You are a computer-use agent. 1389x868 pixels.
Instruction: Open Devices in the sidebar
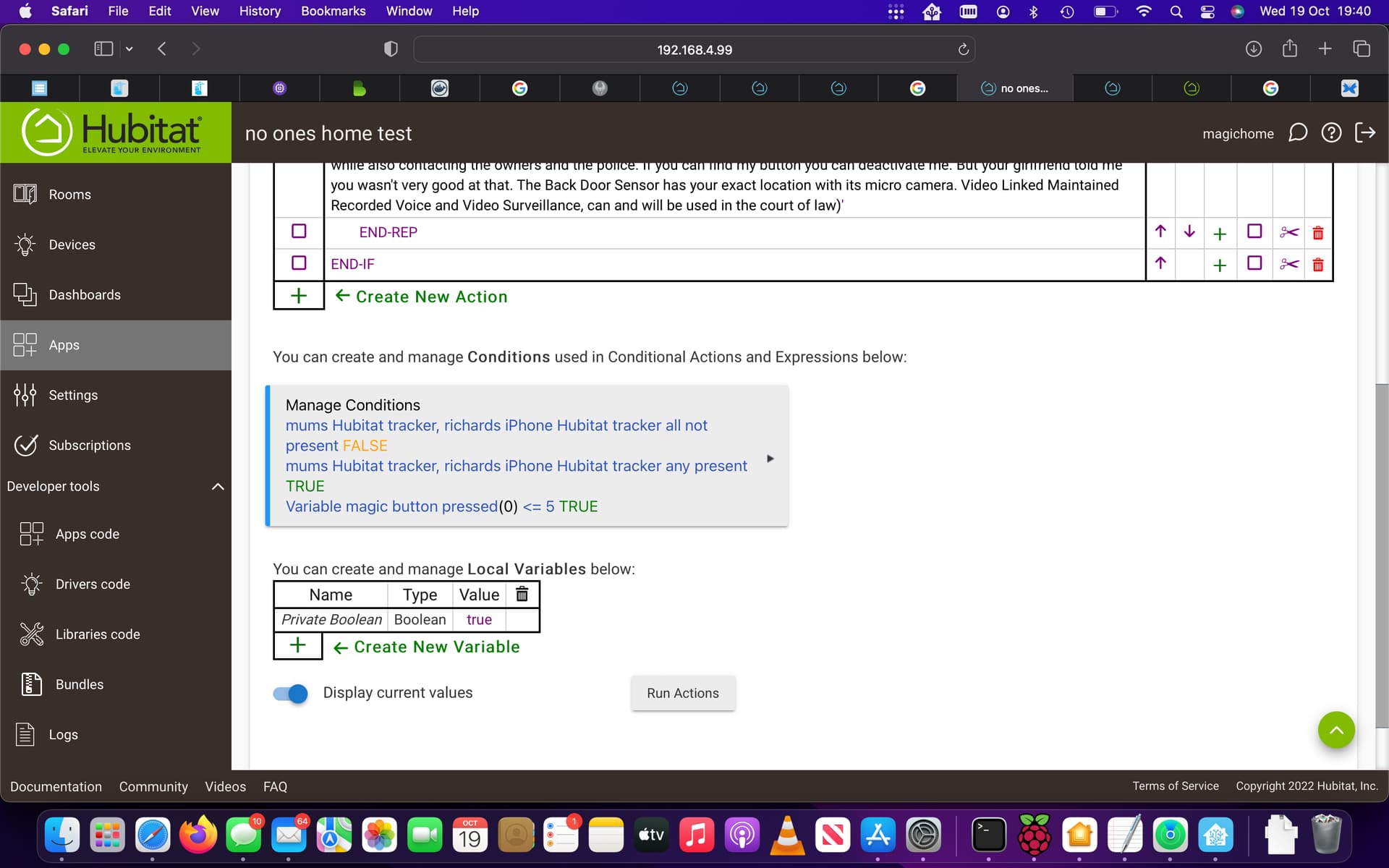72,244
